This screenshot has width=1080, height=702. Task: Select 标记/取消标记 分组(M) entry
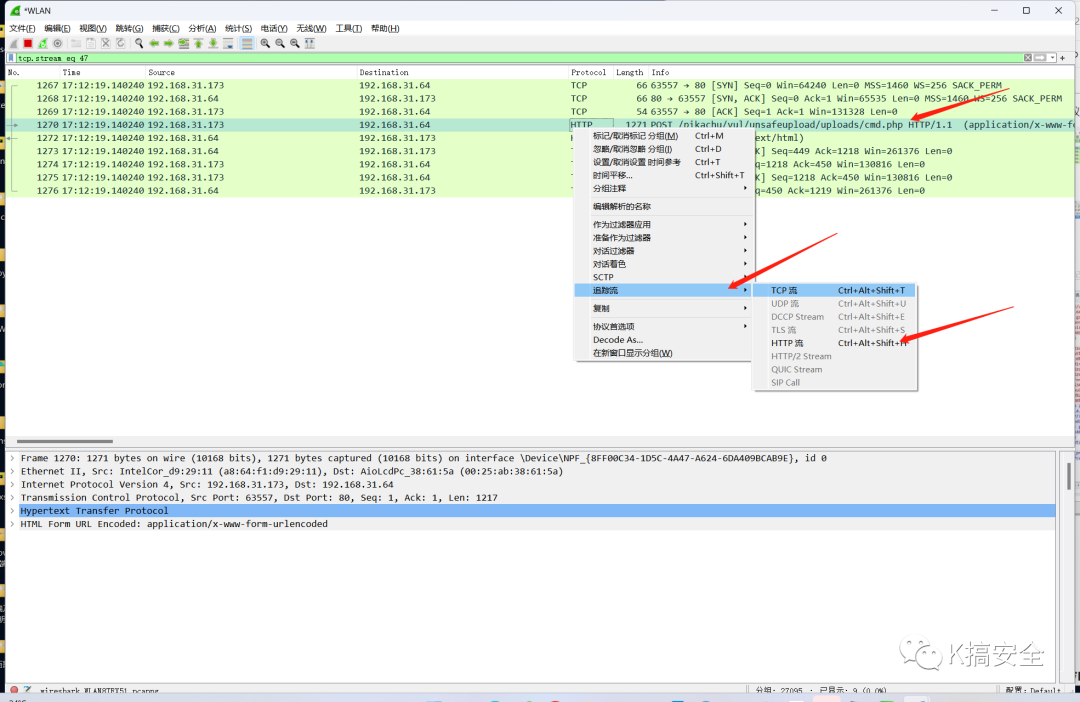663,136
